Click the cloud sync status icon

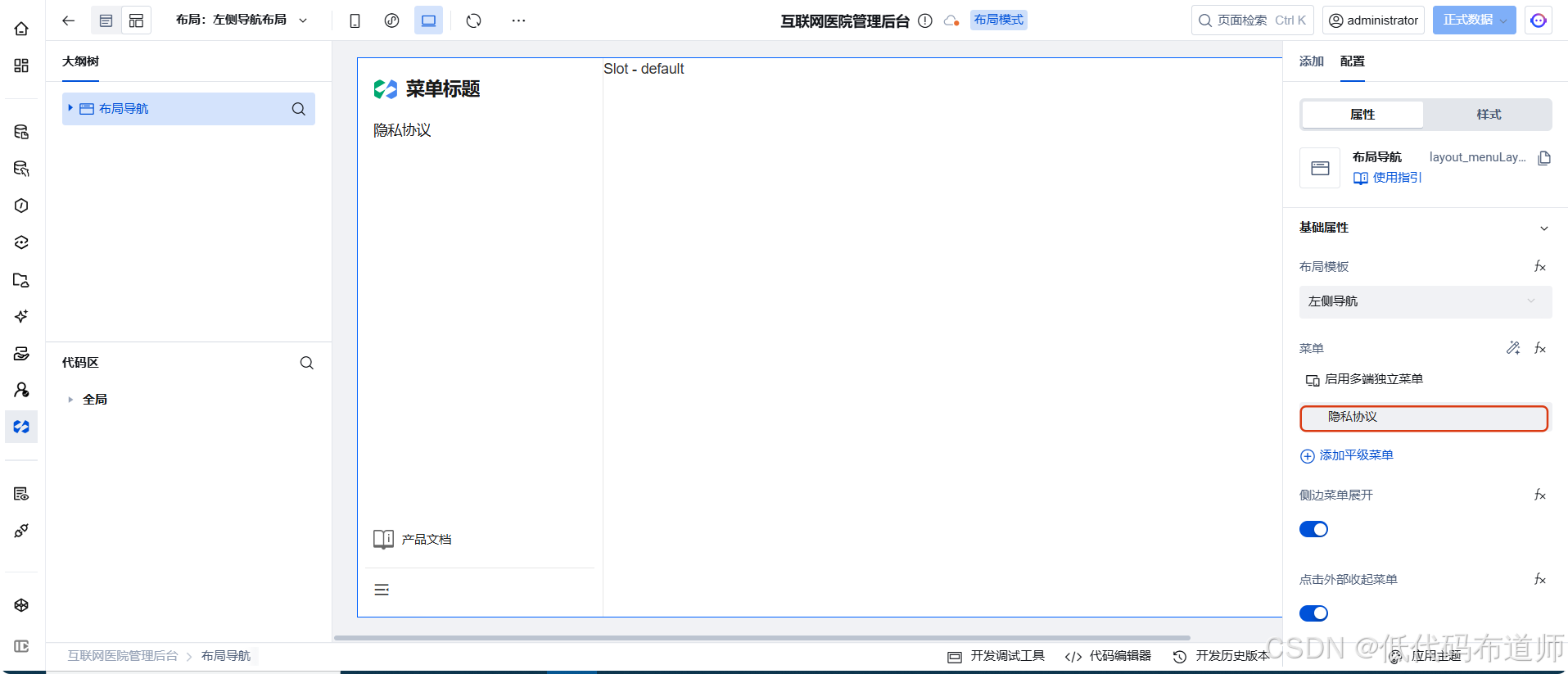click(x=951, y=21)
